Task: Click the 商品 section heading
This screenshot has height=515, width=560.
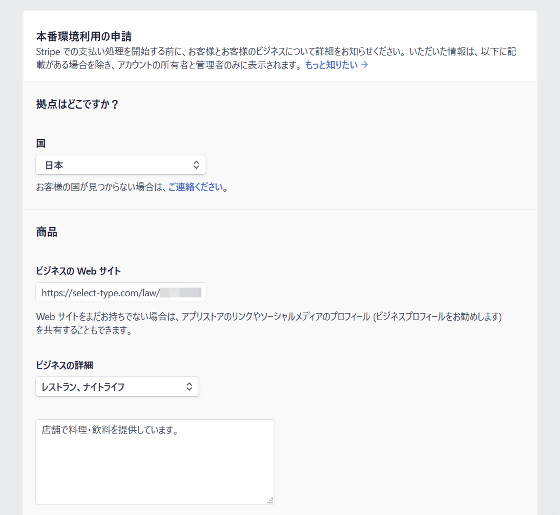Action: tap(47, 232)
